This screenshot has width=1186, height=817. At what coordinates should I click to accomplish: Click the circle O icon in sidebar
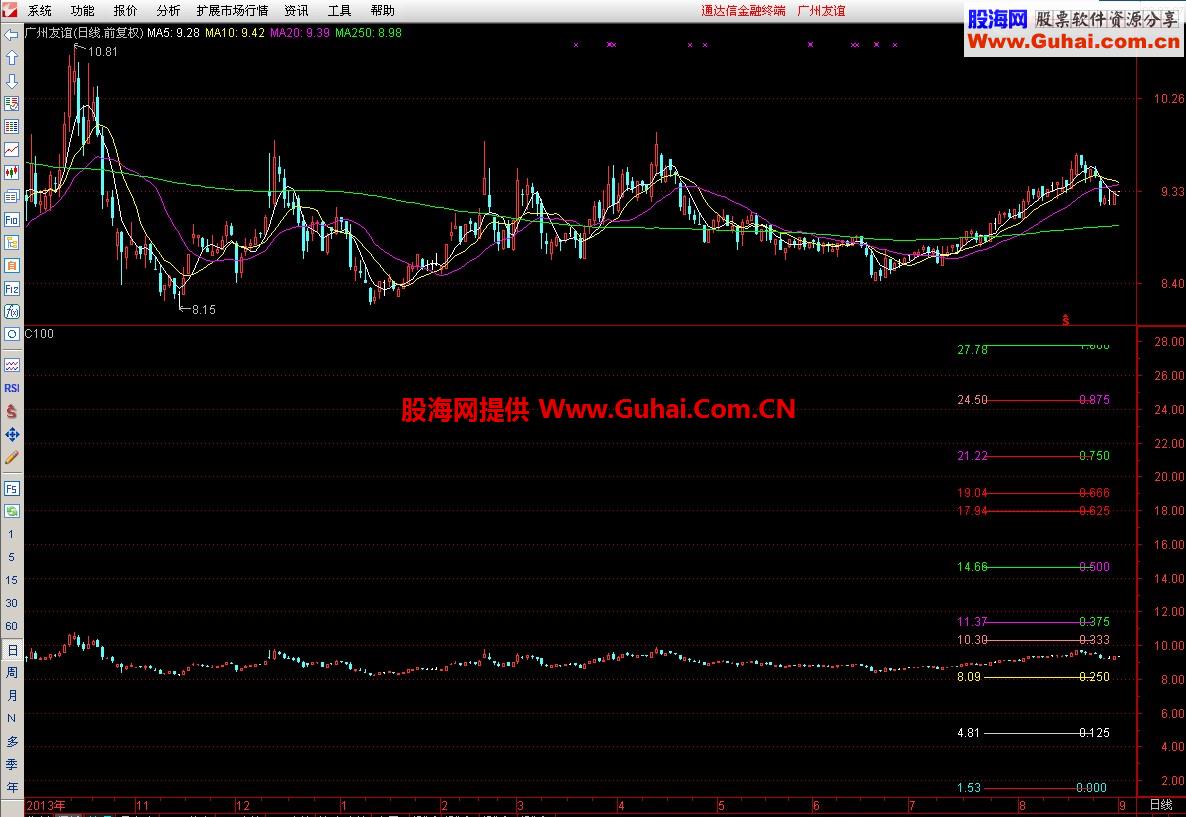[11, 334]
